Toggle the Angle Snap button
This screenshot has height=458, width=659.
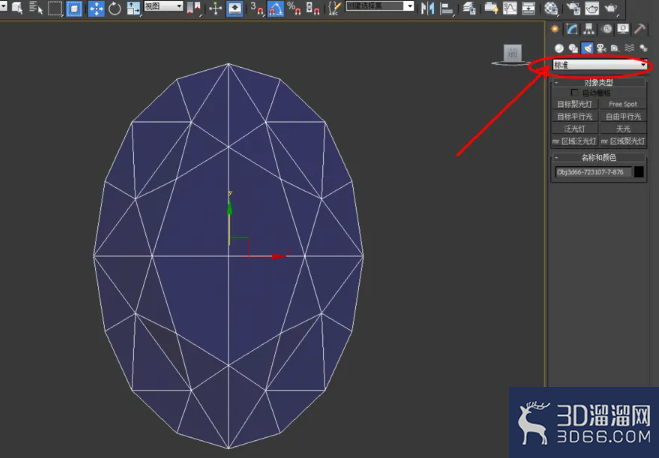point(275,8)
